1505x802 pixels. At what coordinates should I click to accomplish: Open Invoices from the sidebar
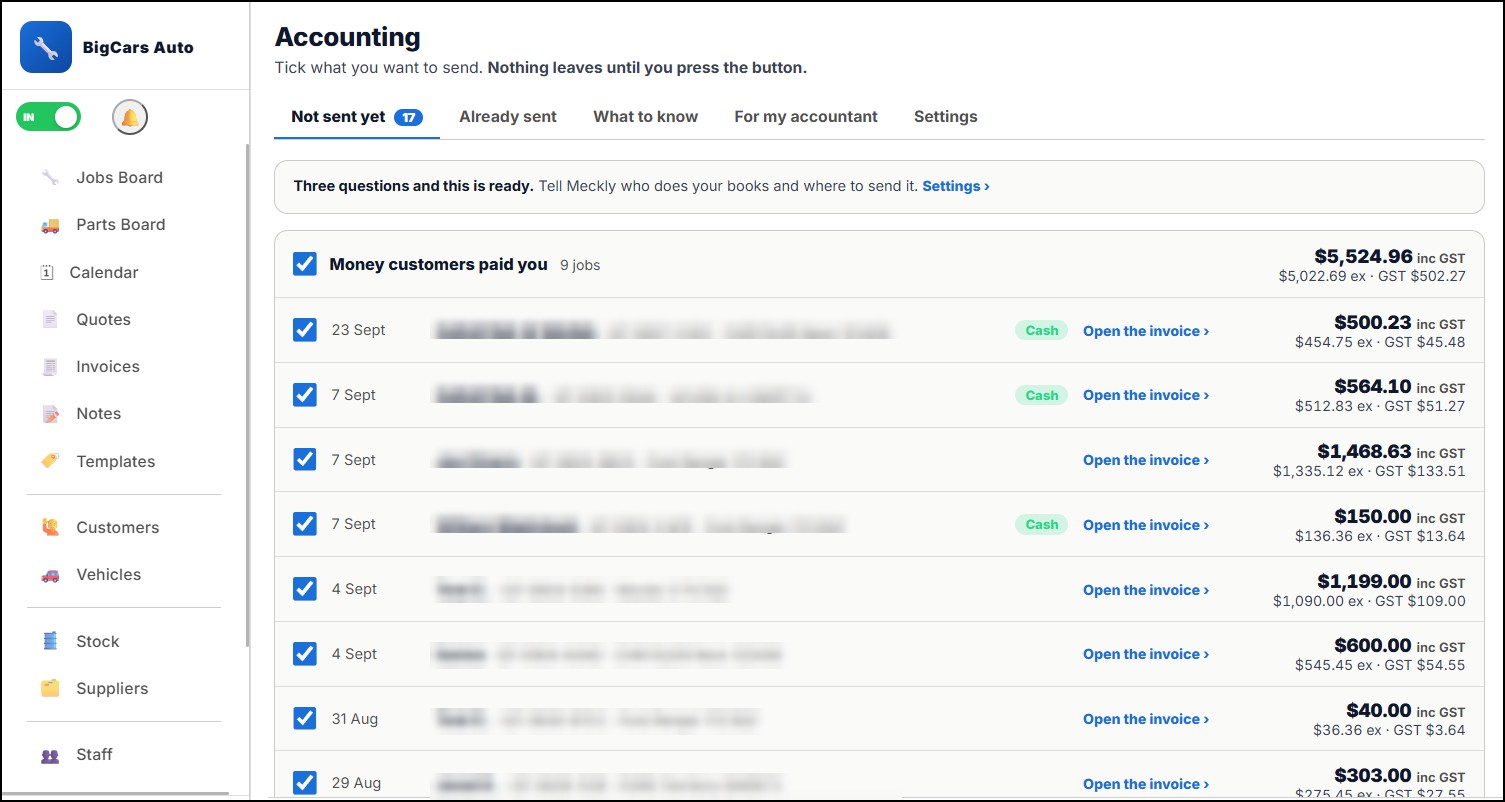tap(108, 367)
